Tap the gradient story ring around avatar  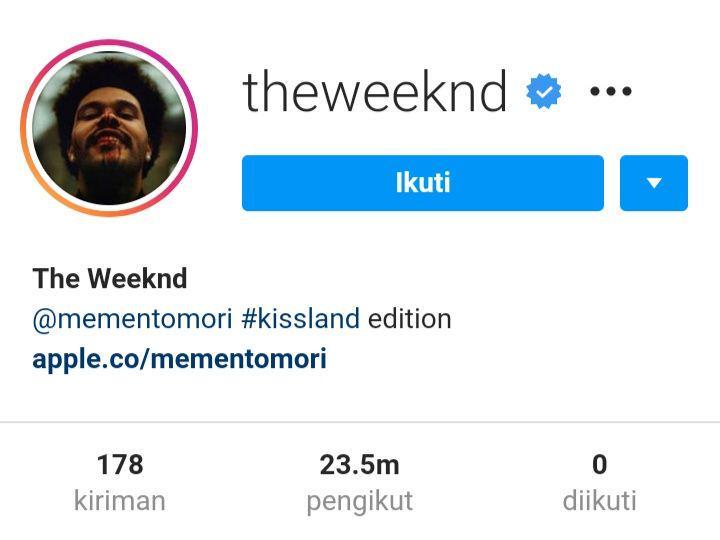(109, 128)
